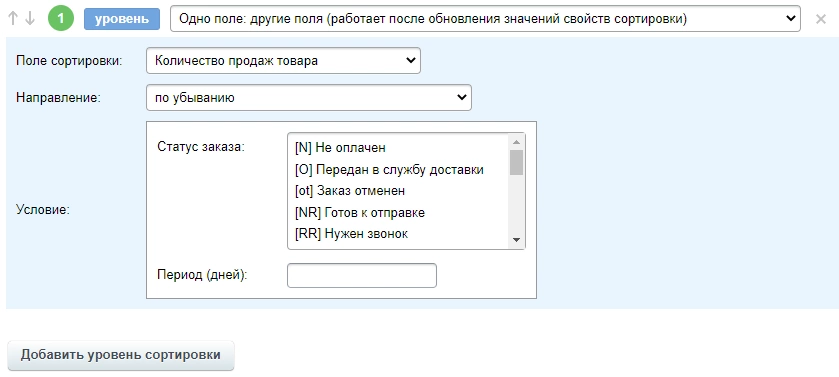This screenshot has width=839, height=377.
Task: Open the 'Поле сортировки' dropdown
Action: (283, 60)
